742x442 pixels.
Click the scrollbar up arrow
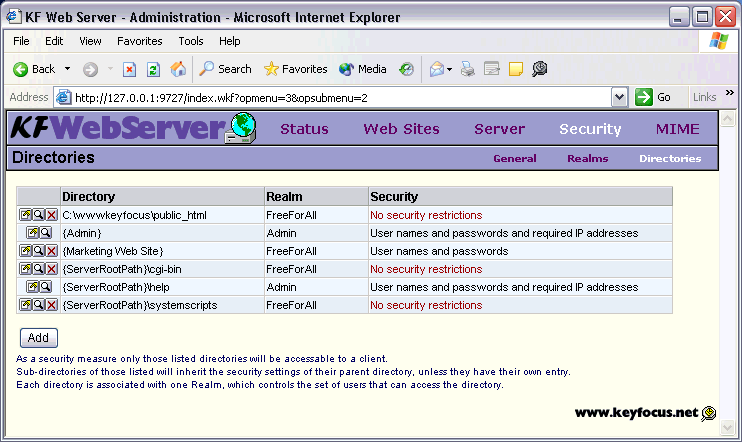coord(727,118)
